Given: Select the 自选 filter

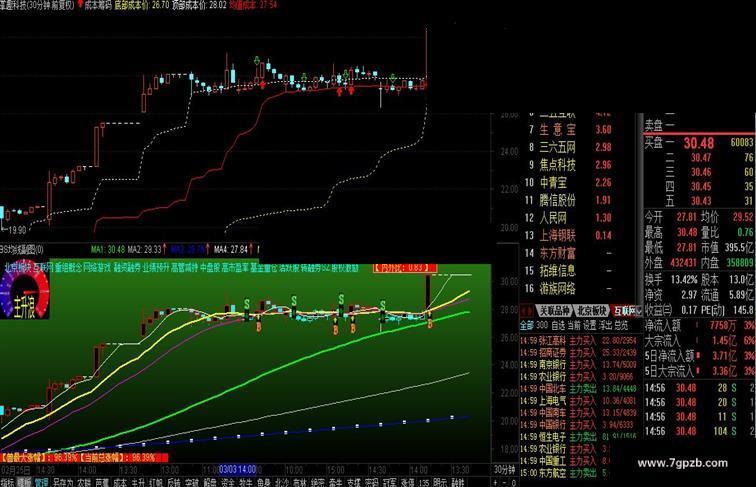Looking at the screenshot, I should pyautogui.click(x=558, y=325).
